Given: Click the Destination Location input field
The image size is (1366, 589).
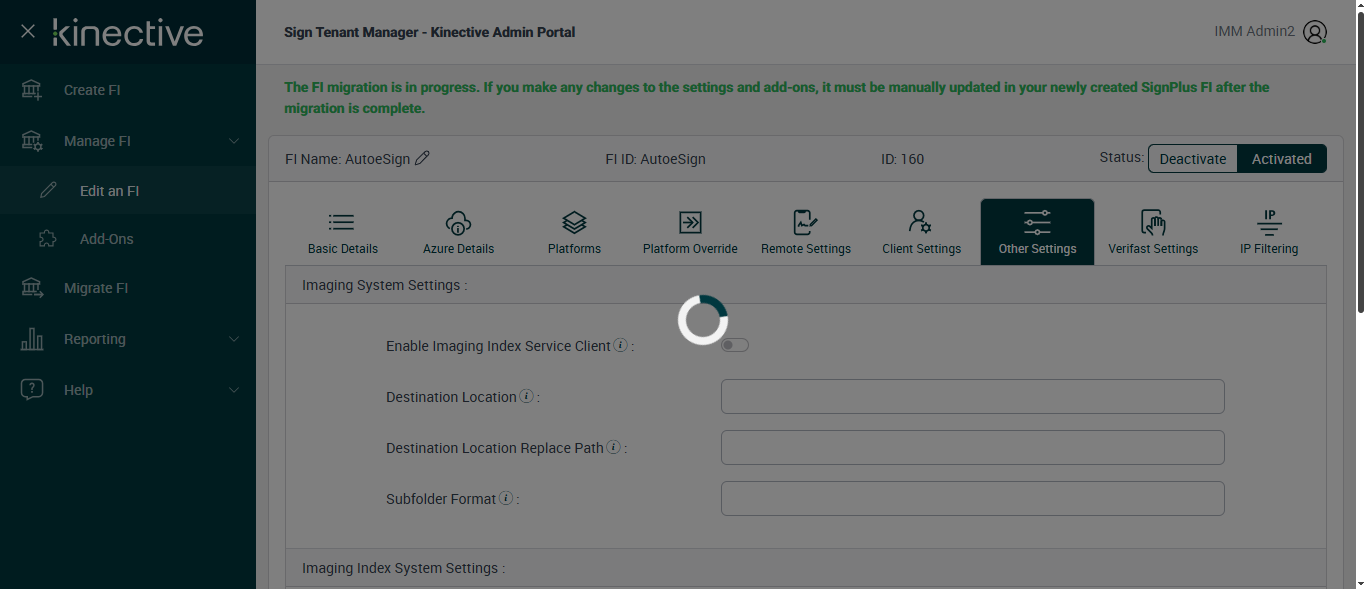Looking at the screenshot, I should [972, 397].
